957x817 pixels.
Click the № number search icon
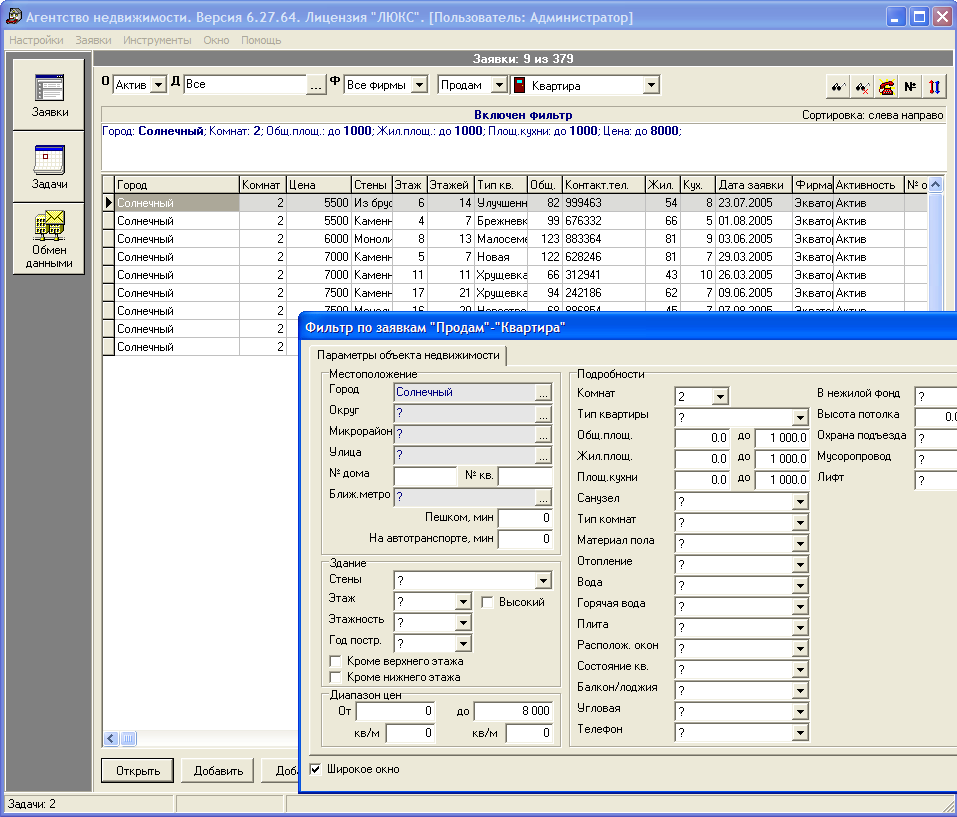pyautogui.click(x=910, y=87)
